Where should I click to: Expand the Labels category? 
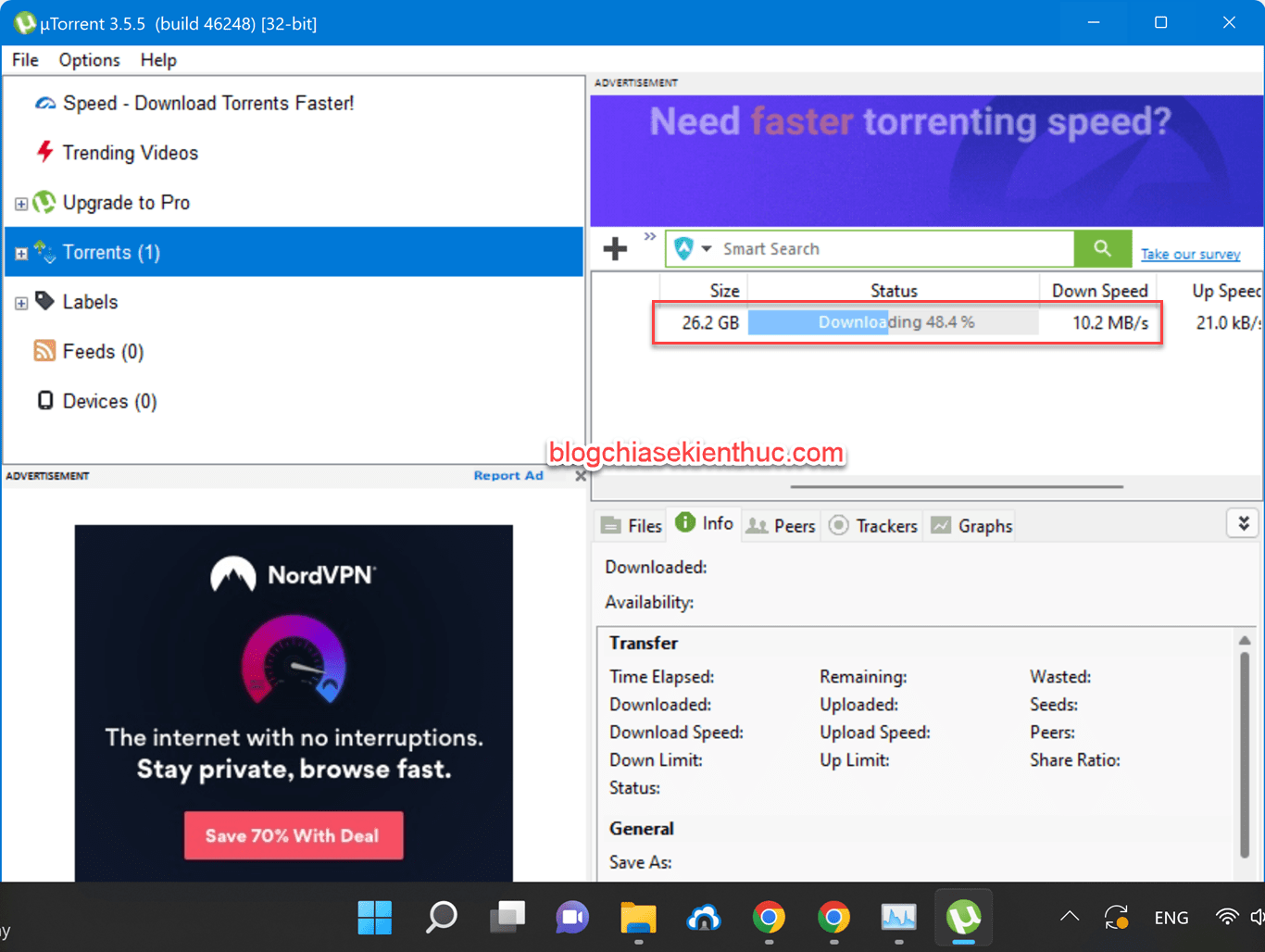pos(20,302)
